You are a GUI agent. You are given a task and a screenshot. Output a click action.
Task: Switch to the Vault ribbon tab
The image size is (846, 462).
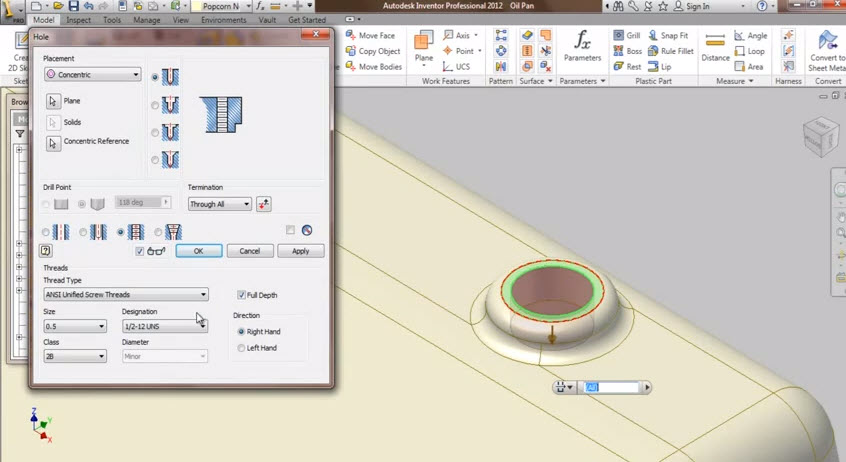[267, 20]
